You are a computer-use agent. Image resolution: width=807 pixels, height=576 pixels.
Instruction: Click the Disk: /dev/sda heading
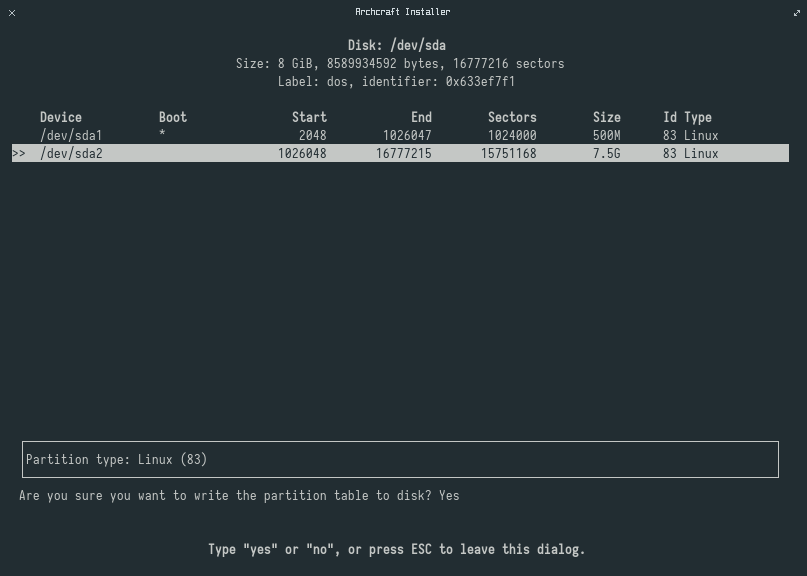pyautogui.click(x=397, y=45)
